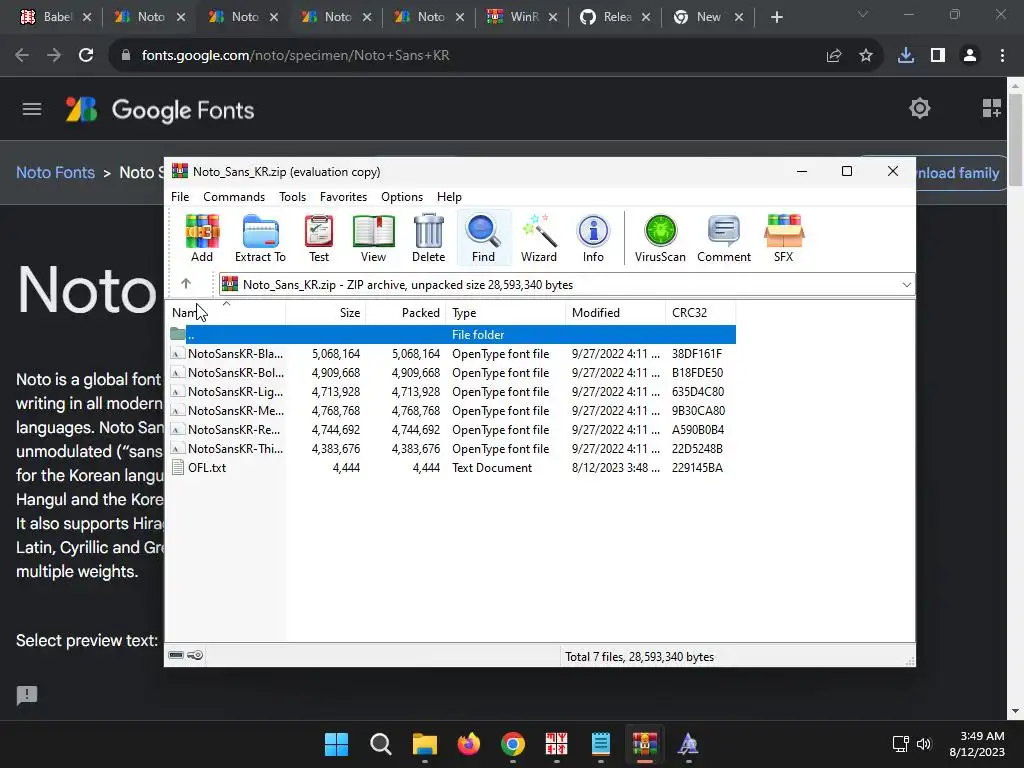Click the Noto Fonts breadcrumb link
Image resolution: width=1024 pixels, height=768 pixels.
(56, 172)
